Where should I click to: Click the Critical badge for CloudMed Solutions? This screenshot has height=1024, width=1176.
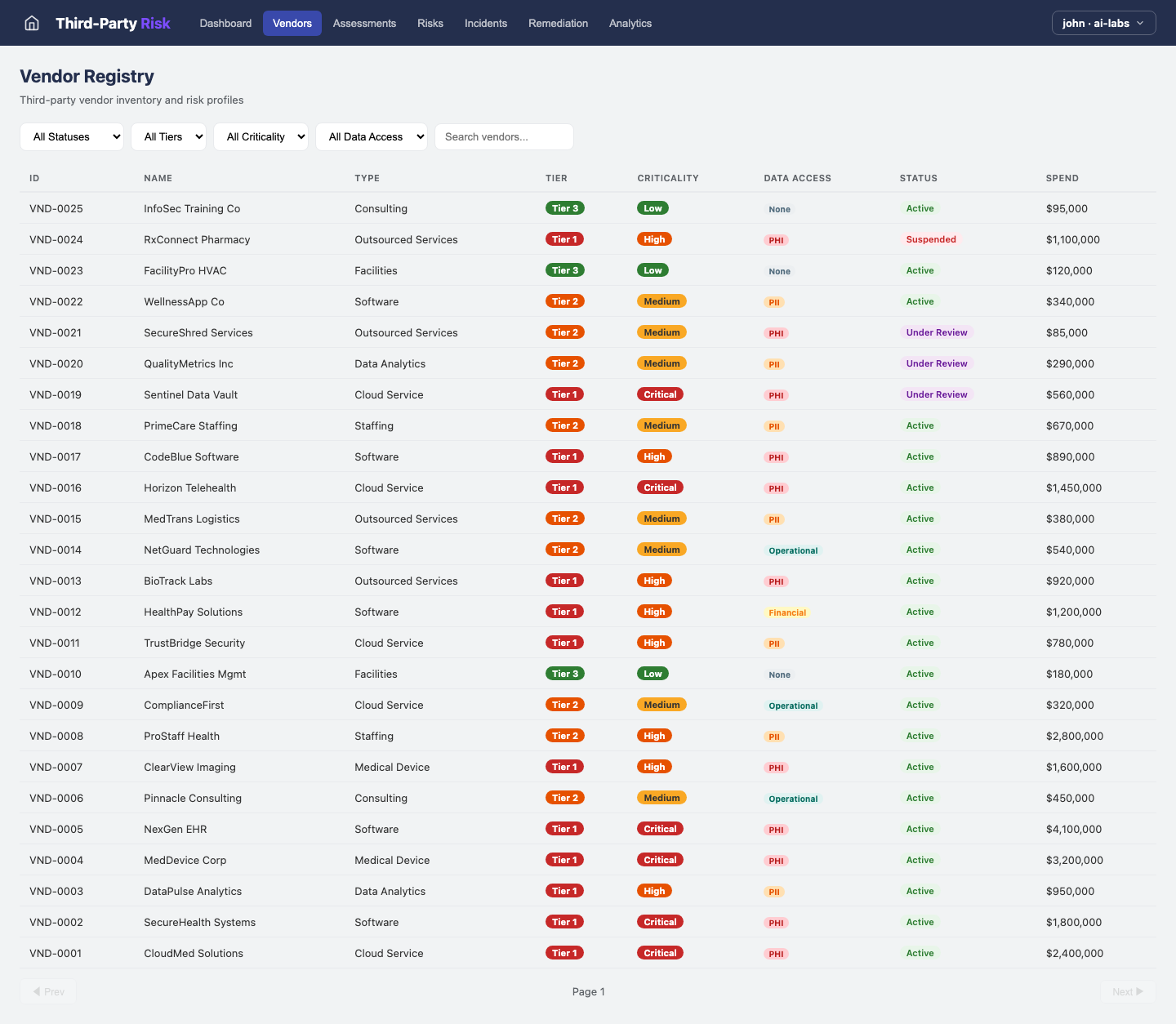660,953
